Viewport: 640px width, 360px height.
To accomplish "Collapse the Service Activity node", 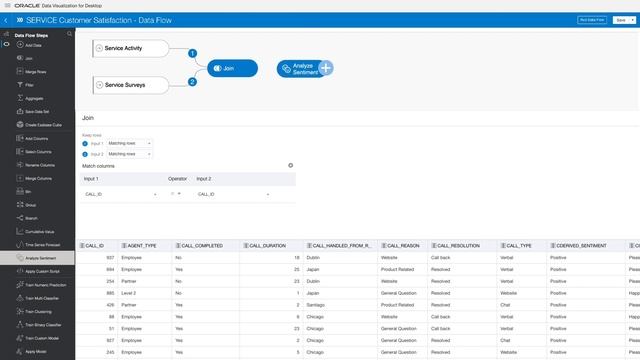I will (99, 48).
